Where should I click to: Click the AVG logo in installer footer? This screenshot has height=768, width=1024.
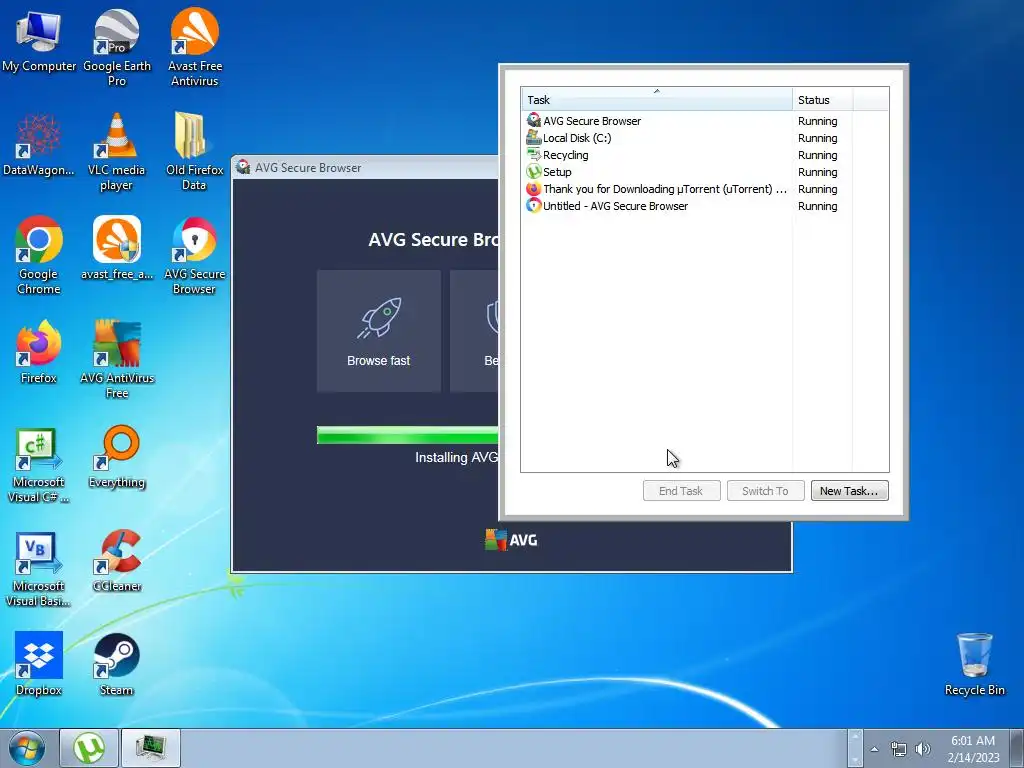tap(511, 540)
